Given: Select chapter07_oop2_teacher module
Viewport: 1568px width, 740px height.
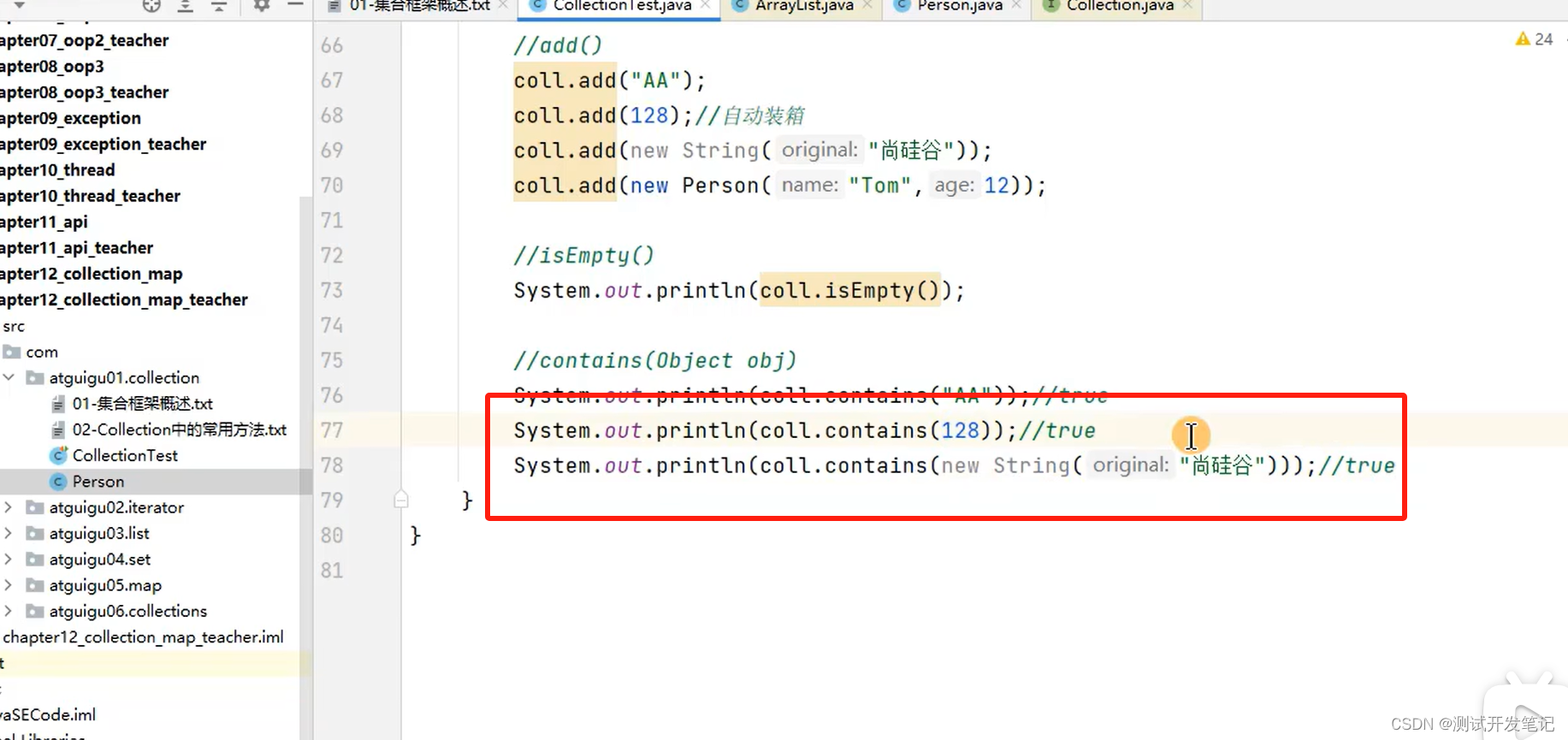Looking at the screenshot, I should click(84, 40).
